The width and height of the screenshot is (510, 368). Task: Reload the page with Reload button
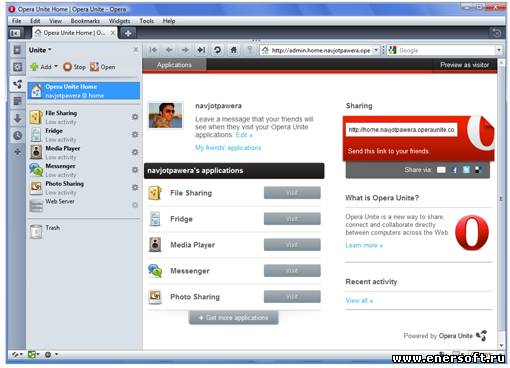pyautogui.click(x=217, y=50)
